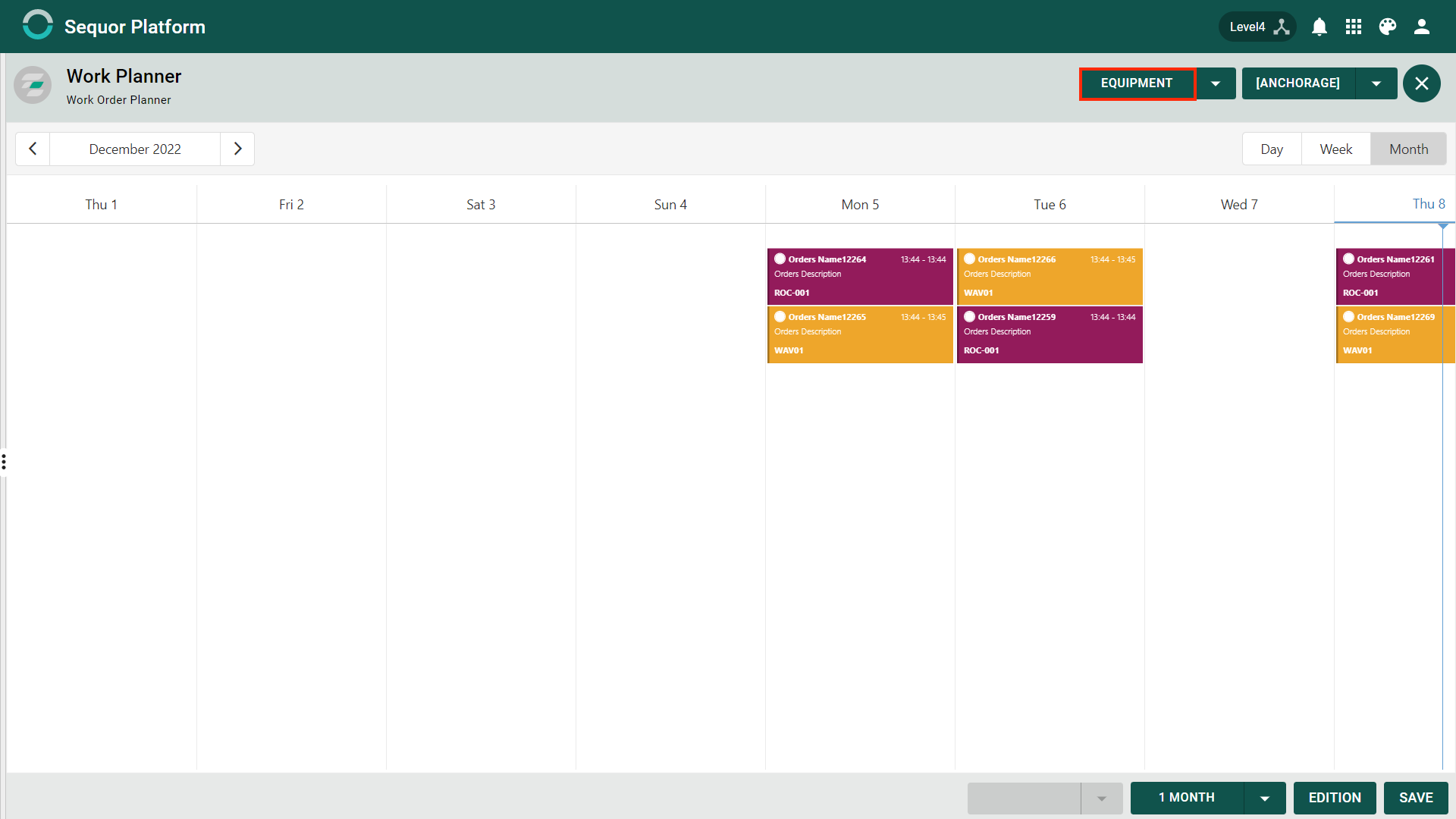The height and width of the screenshot is (819, 1456).
Task: Select the Sun 4 column header
Action: [x=670, y=205]
